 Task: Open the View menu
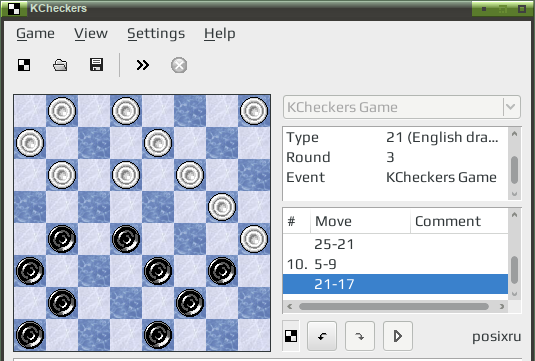coord(91,33)
